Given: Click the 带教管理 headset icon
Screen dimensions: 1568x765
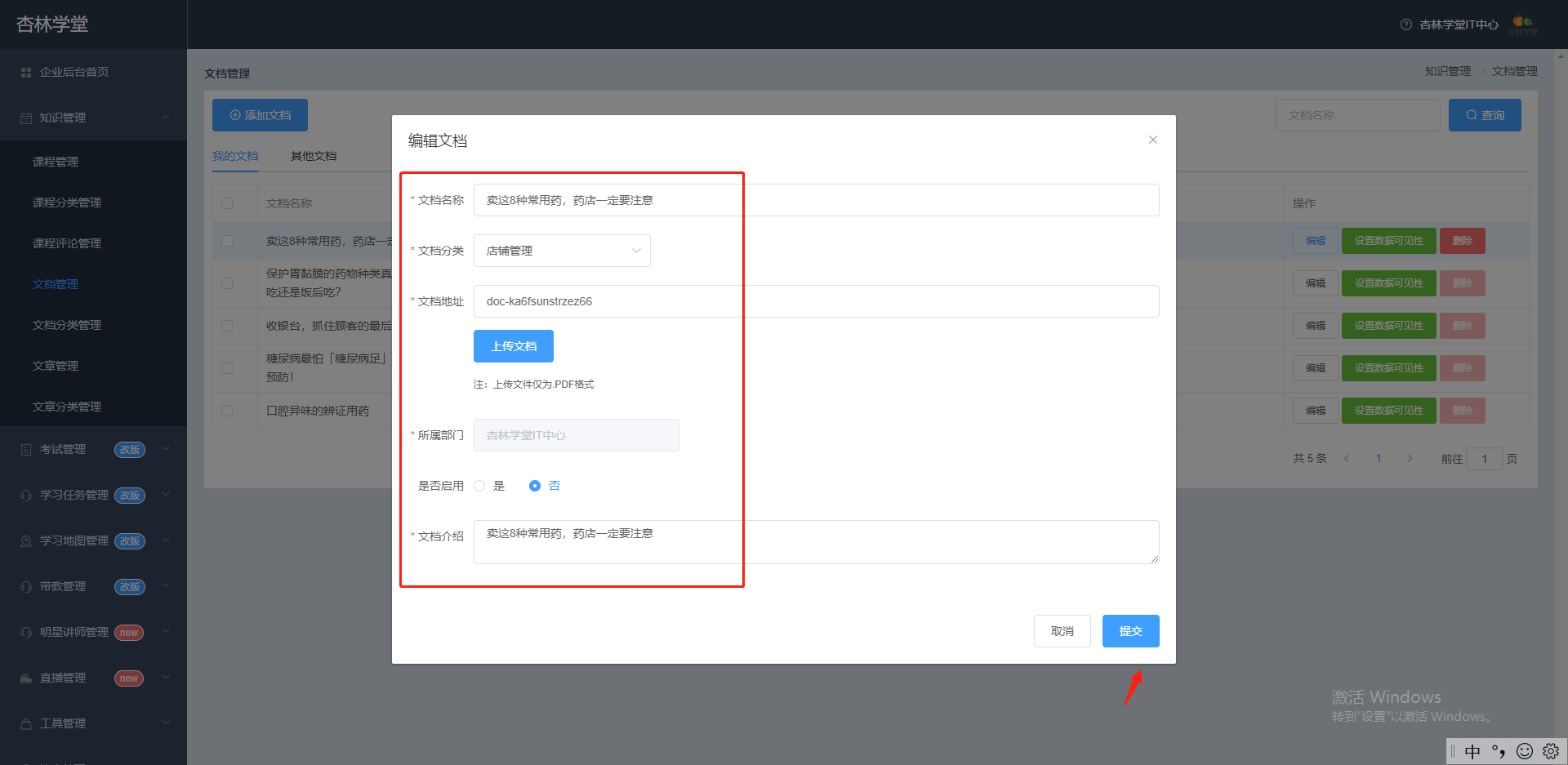Looking at the screenshot, I should [x=26, y=587].
